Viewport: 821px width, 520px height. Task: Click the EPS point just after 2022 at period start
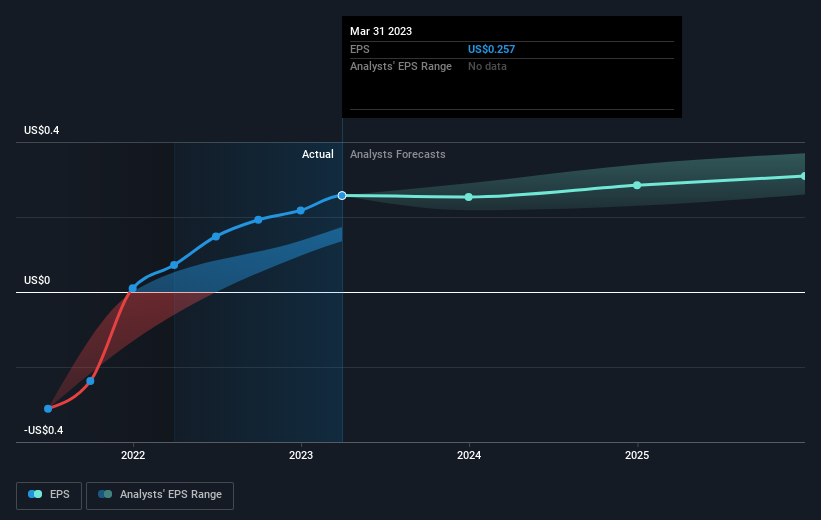tap(174, 265)
